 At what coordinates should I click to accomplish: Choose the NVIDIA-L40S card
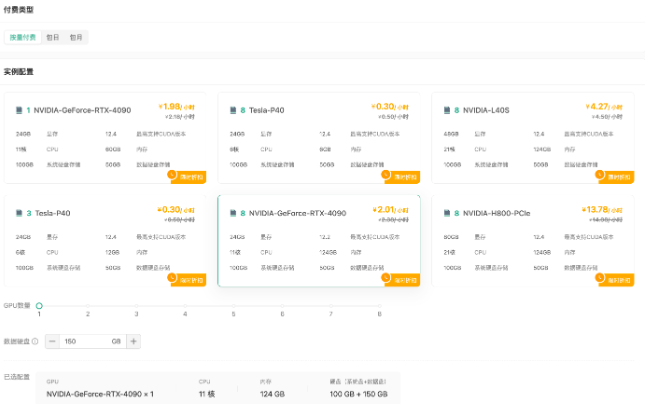click(x=533, y=138)
